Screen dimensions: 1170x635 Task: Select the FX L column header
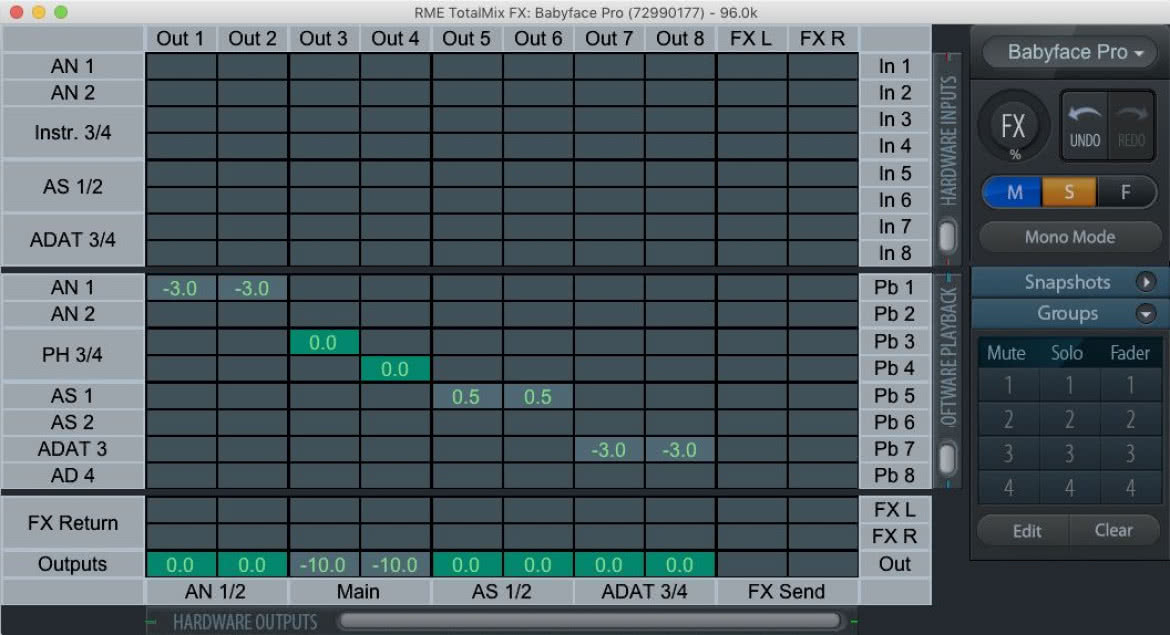pos(751,39)
